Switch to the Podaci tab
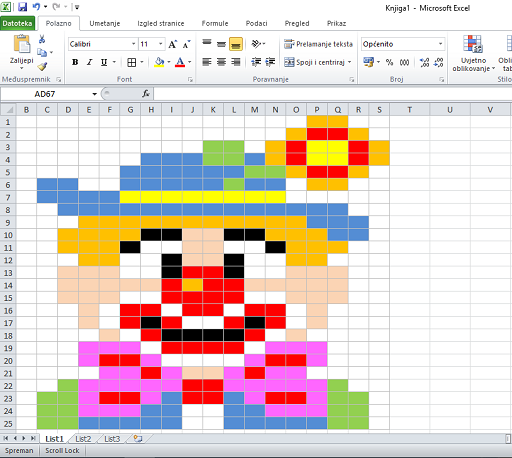Viewport: 512px width, 458px height. pyautogui.click(x=256, y=23)
